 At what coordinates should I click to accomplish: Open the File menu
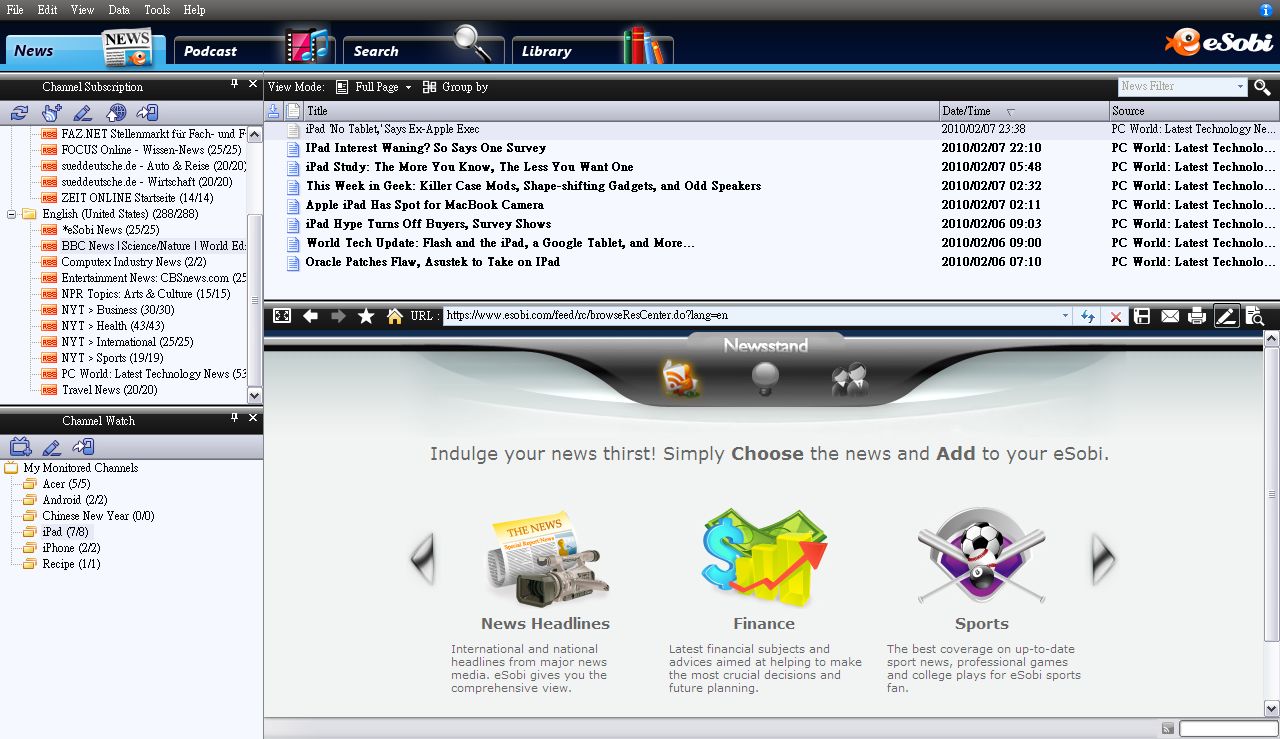pos(15,10)
